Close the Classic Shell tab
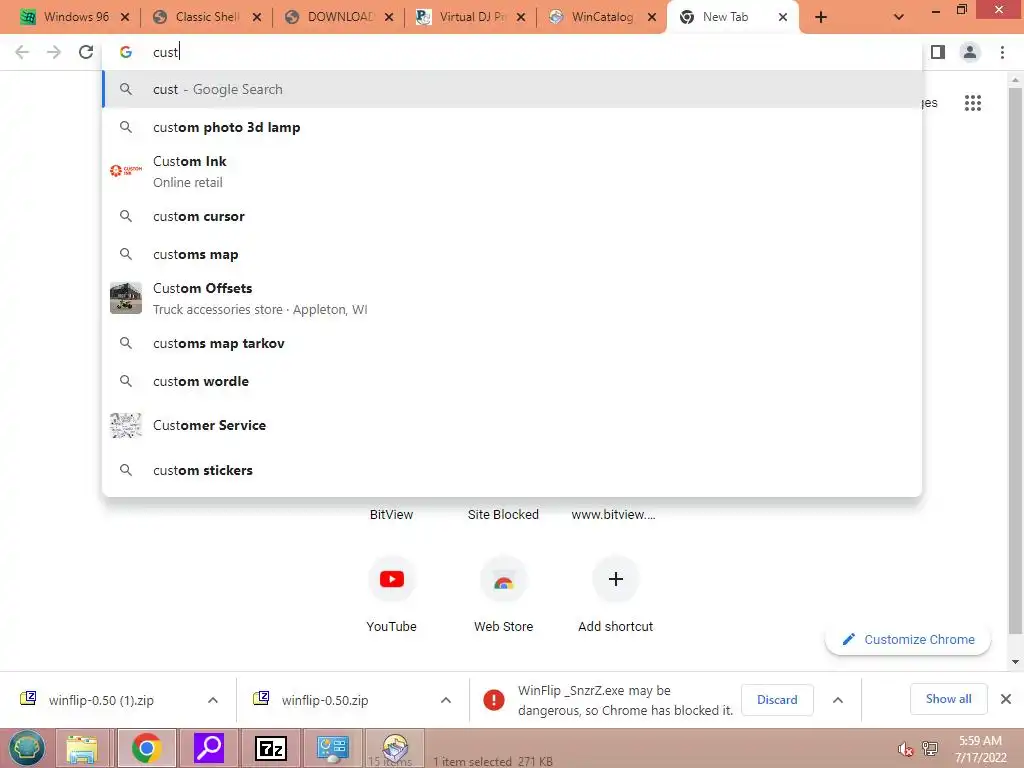This screenshot has width=1024, height=768. pos(257,18)
